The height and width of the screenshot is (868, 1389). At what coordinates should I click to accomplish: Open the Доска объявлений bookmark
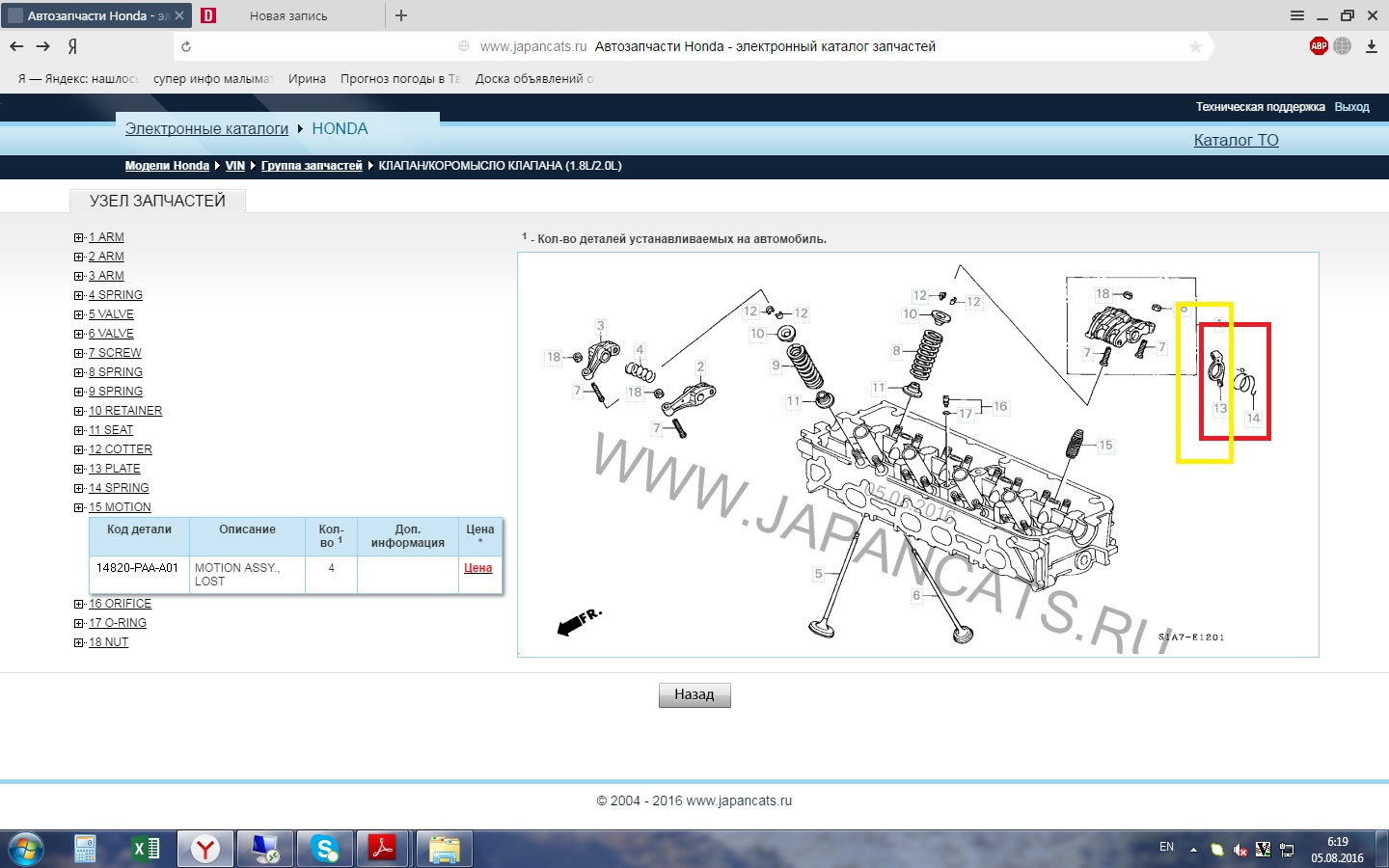coord(535,79)
